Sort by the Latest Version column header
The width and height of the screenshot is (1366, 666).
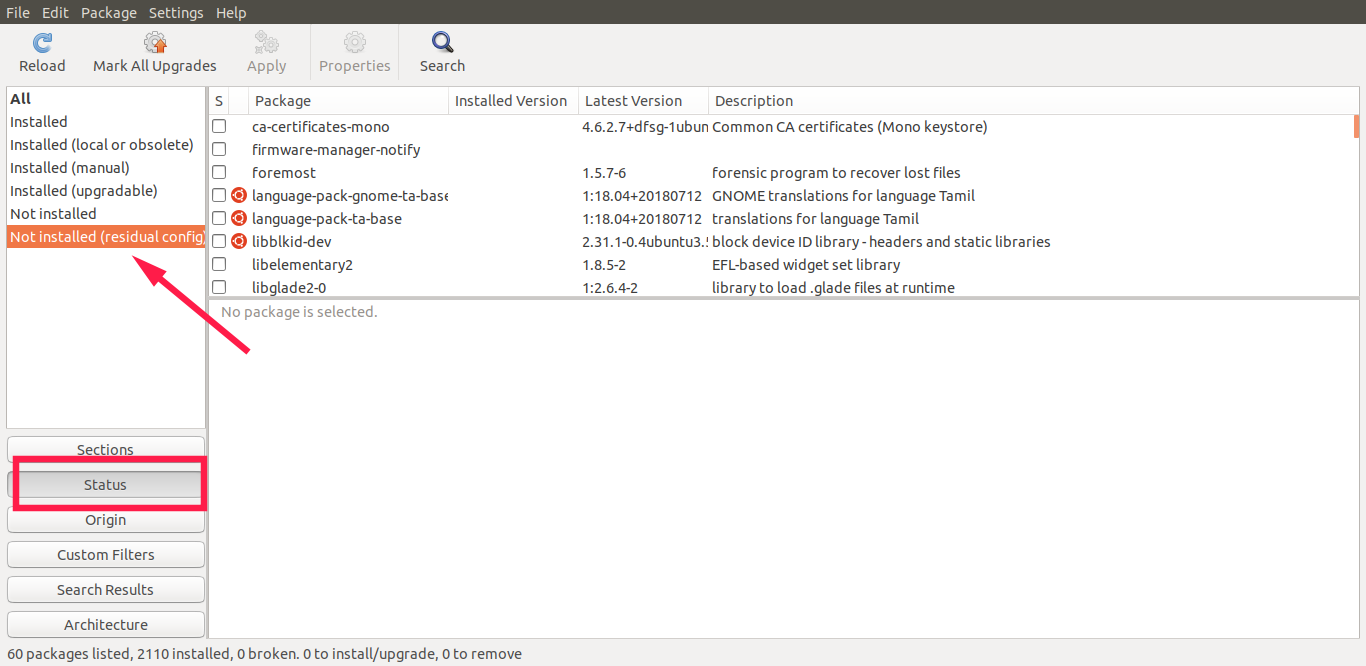[642, 101]
